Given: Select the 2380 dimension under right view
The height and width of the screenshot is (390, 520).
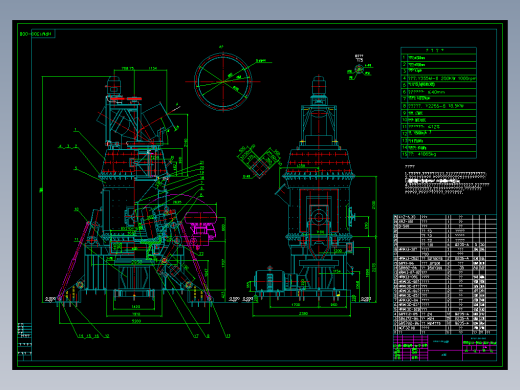Looking at the screenshot, I should pyautogui.click(x=303, y=313).
